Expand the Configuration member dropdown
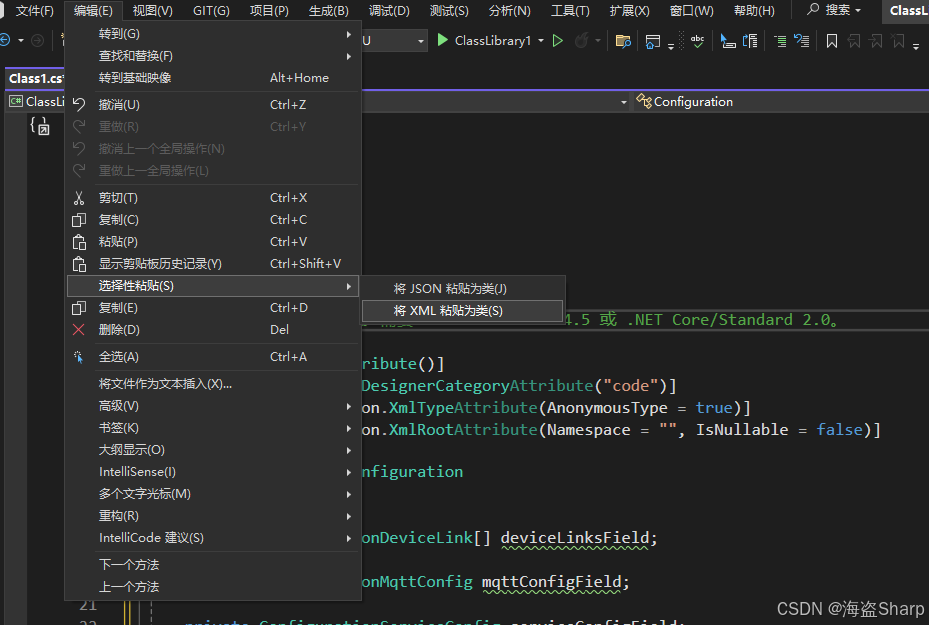This screenshot has height=625, width=929. tap(623, 102)
